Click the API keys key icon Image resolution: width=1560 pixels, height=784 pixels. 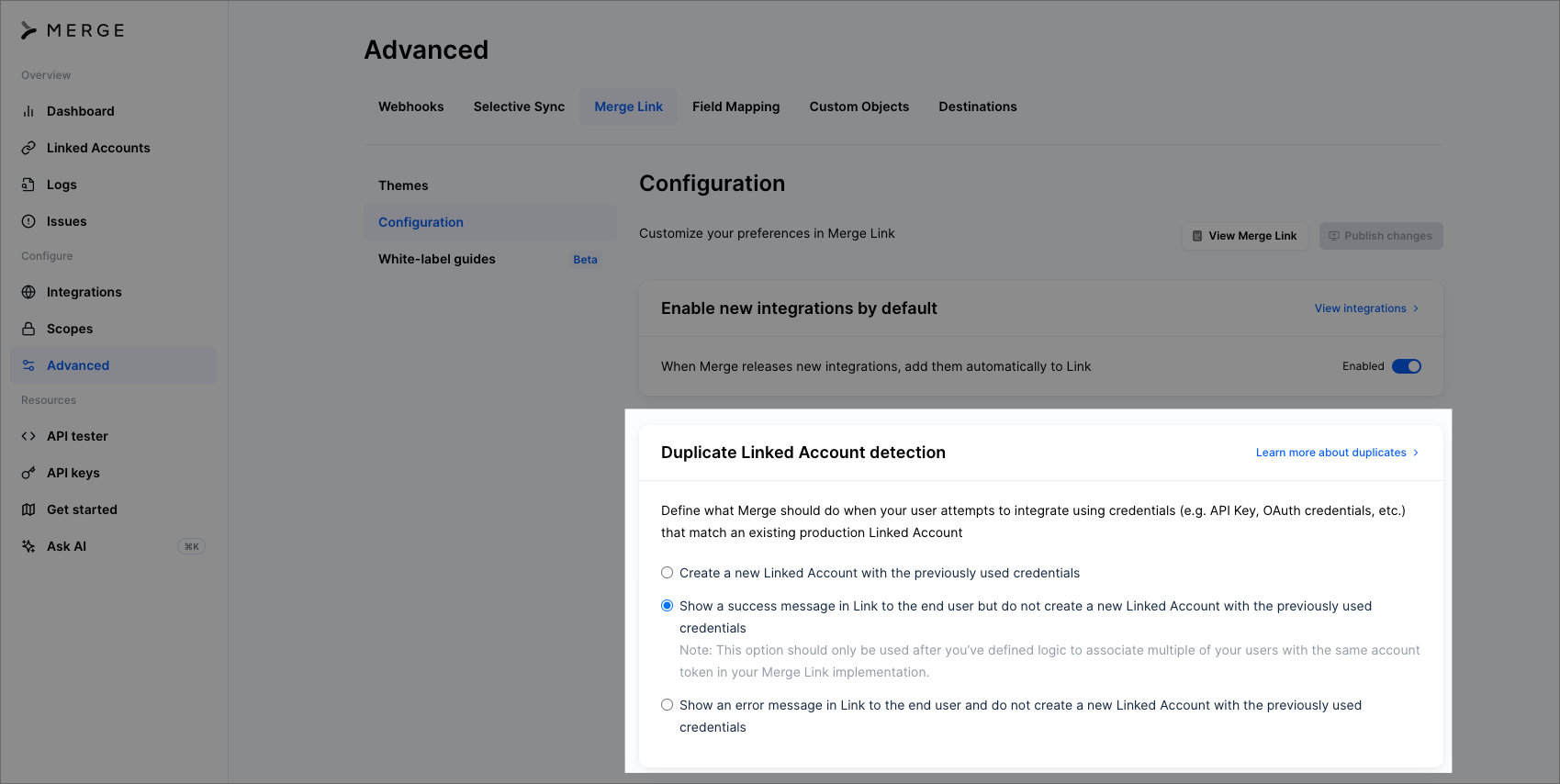(x=28, y=473)
